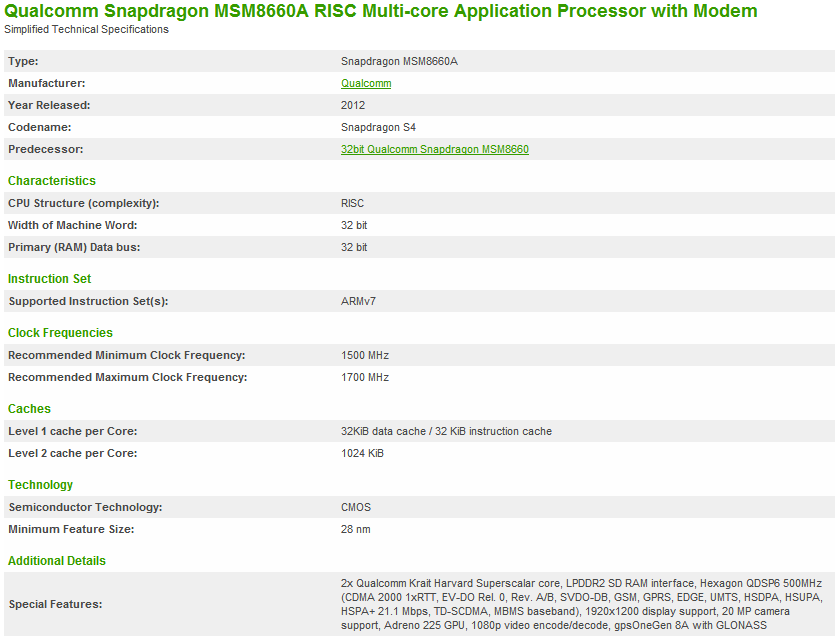Click the Special Features description paragraph
Screen dimensions: 835x636
coord(582,604)
